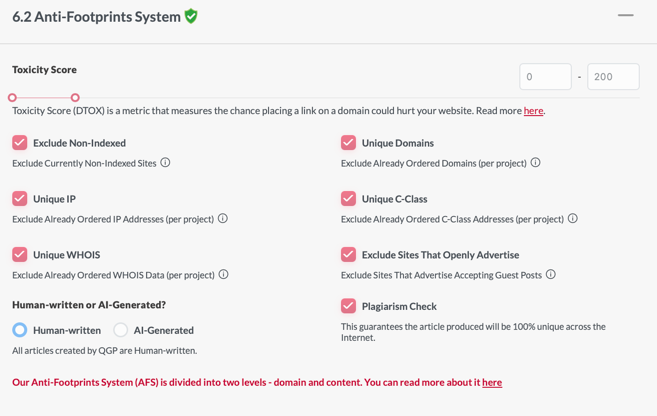
Task: Select the Human-written radio option
Action: coord(20,330)
